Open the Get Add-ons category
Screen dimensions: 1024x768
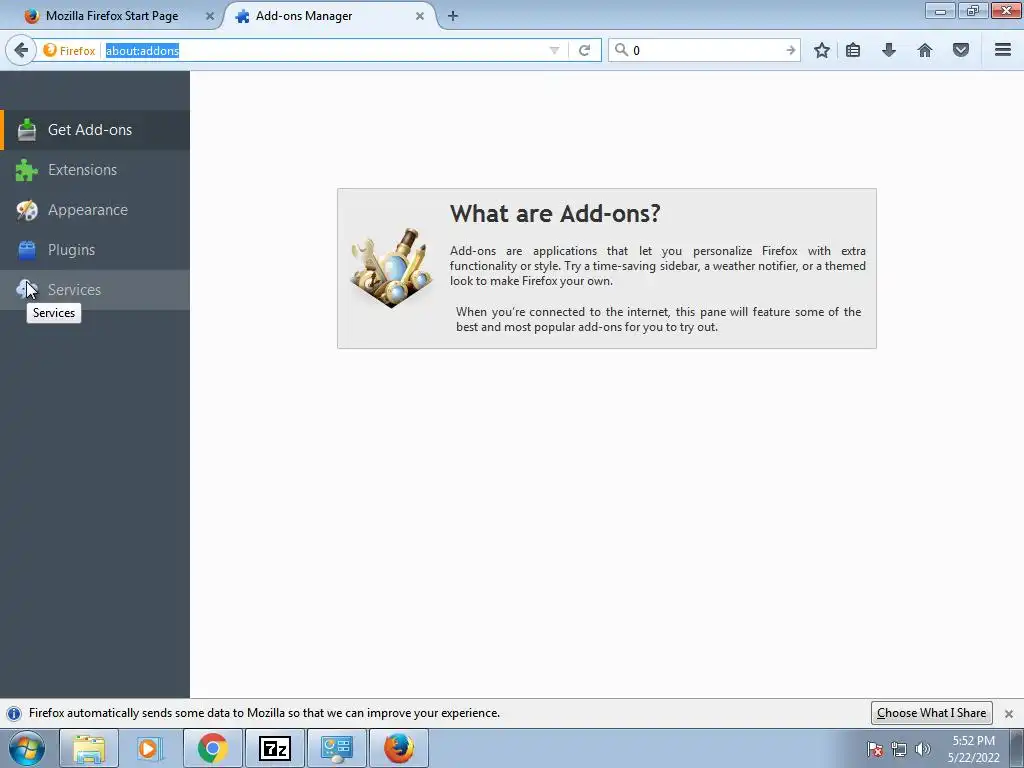(95, 130)
